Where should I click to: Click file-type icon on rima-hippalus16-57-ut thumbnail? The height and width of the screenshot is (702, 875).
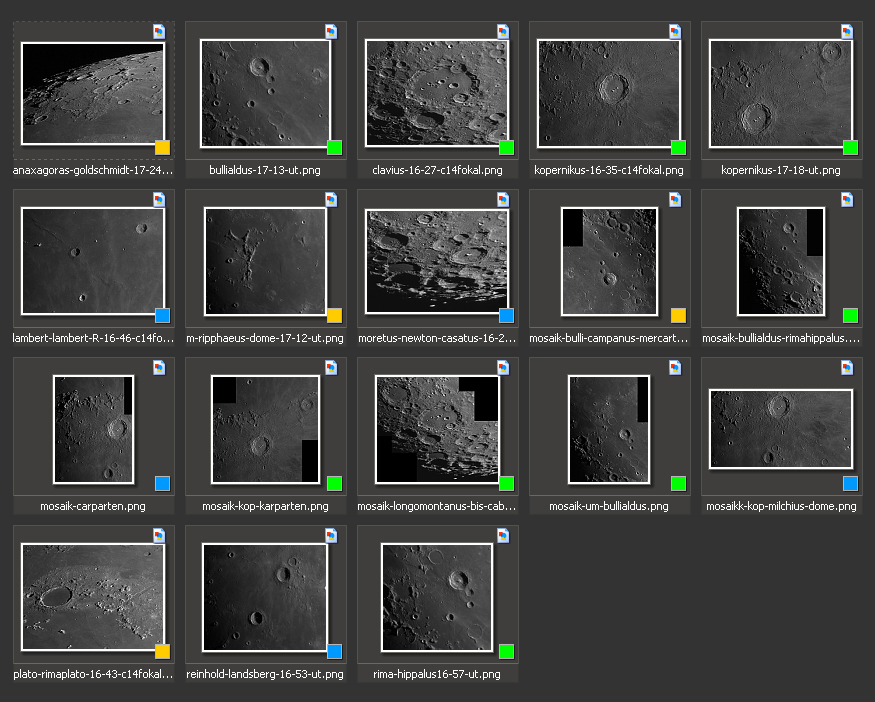503,536
